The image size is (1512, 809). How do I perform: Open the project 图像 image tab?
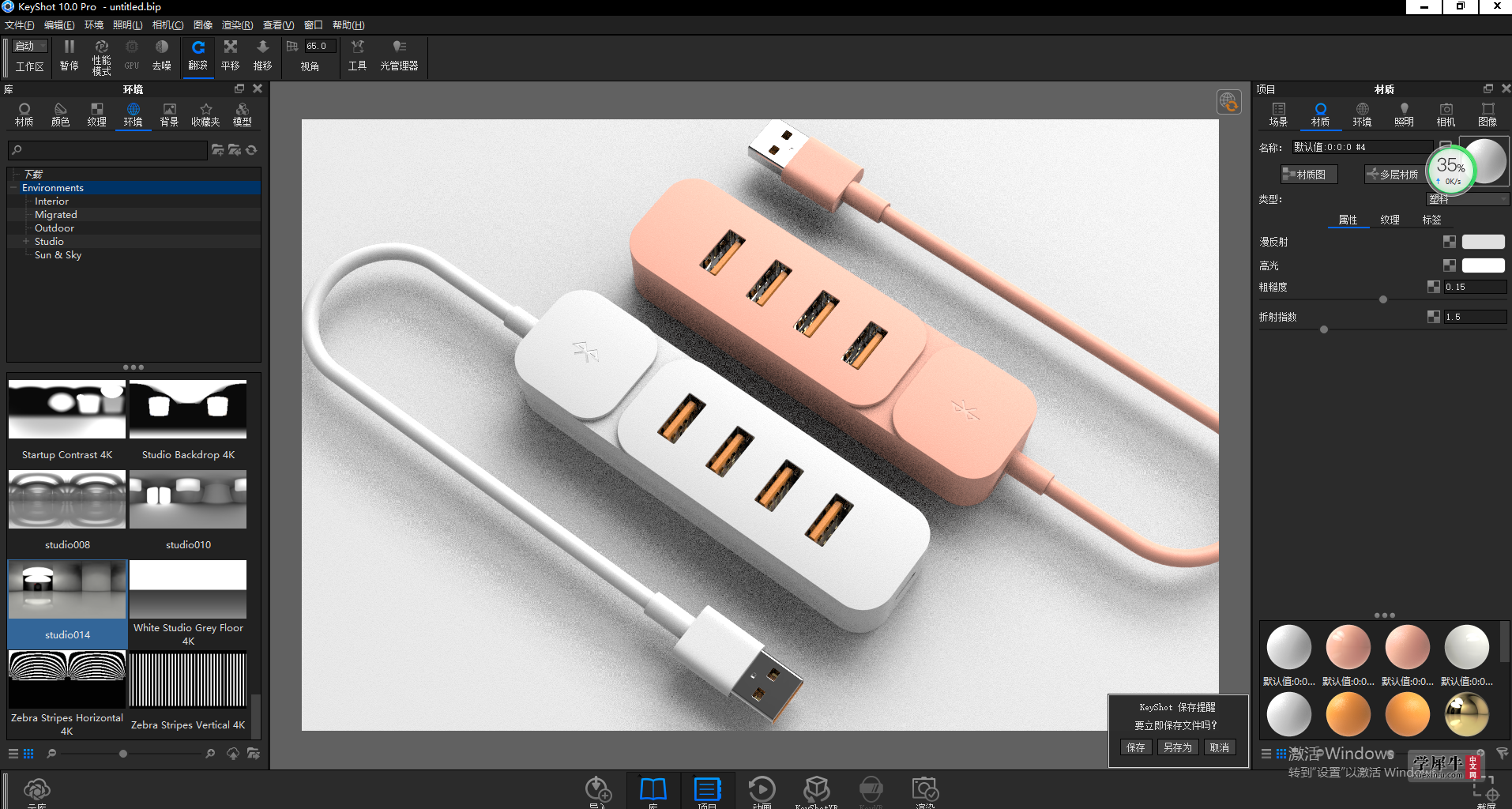[x=1488, y=115]
